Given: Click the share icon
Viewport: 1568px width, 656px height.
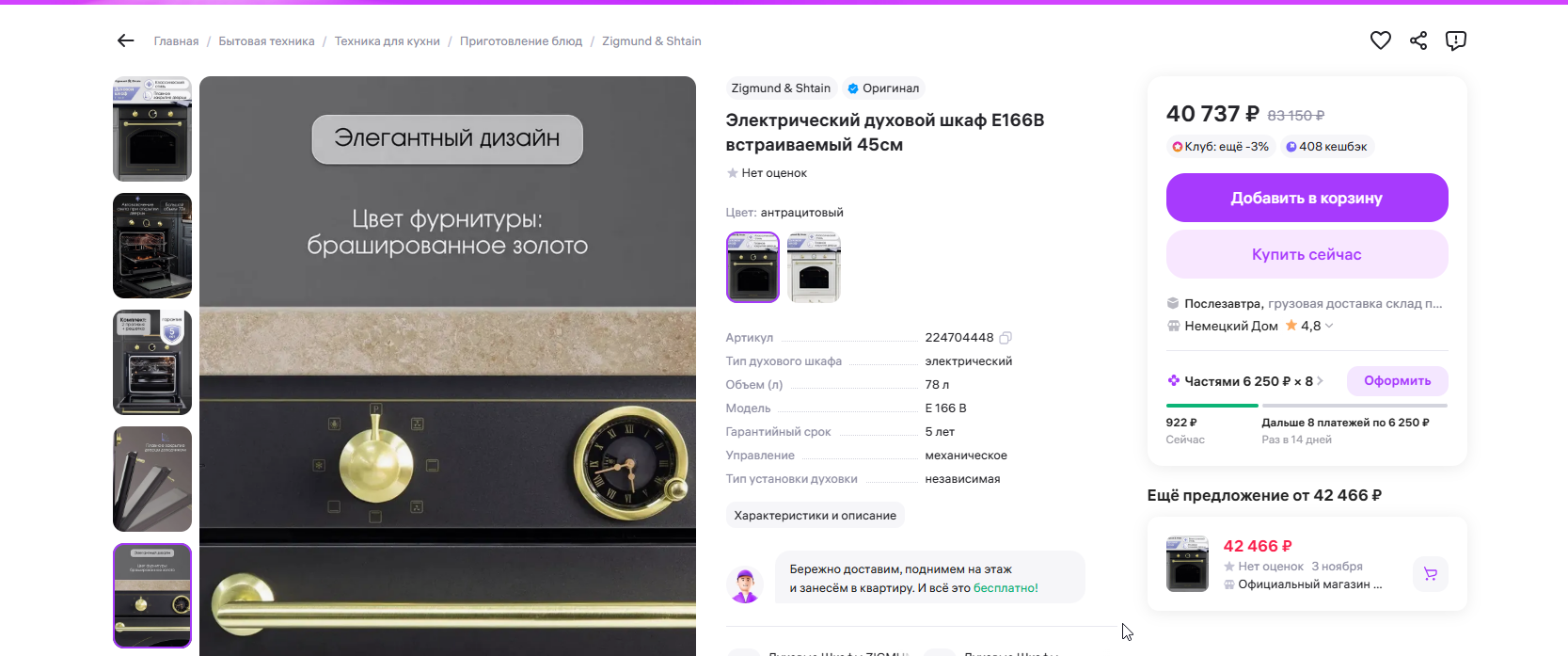Looking at the screenshot, I should (x=1418, y=40).
